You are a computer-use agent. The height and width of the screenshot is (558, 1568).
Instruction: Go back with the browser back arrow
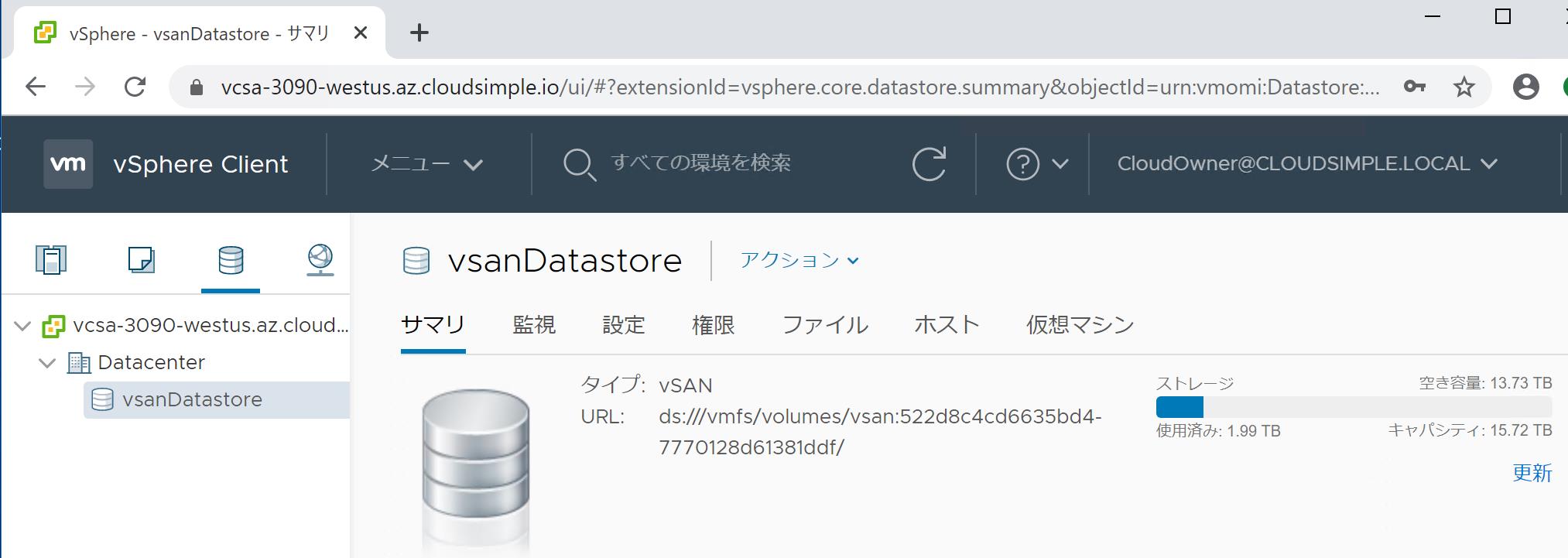pos(36,87)
